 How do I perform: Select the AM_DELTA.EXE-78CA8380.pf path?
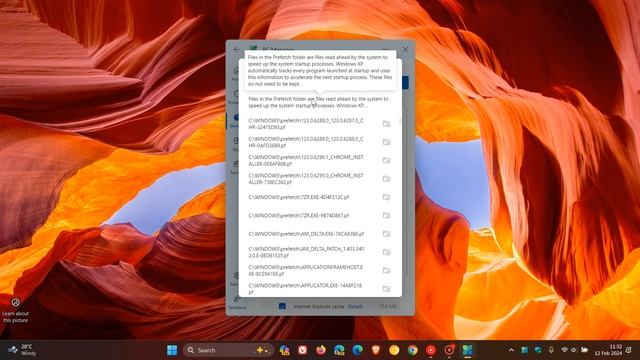pyautogui.click(x=306, y=234)
